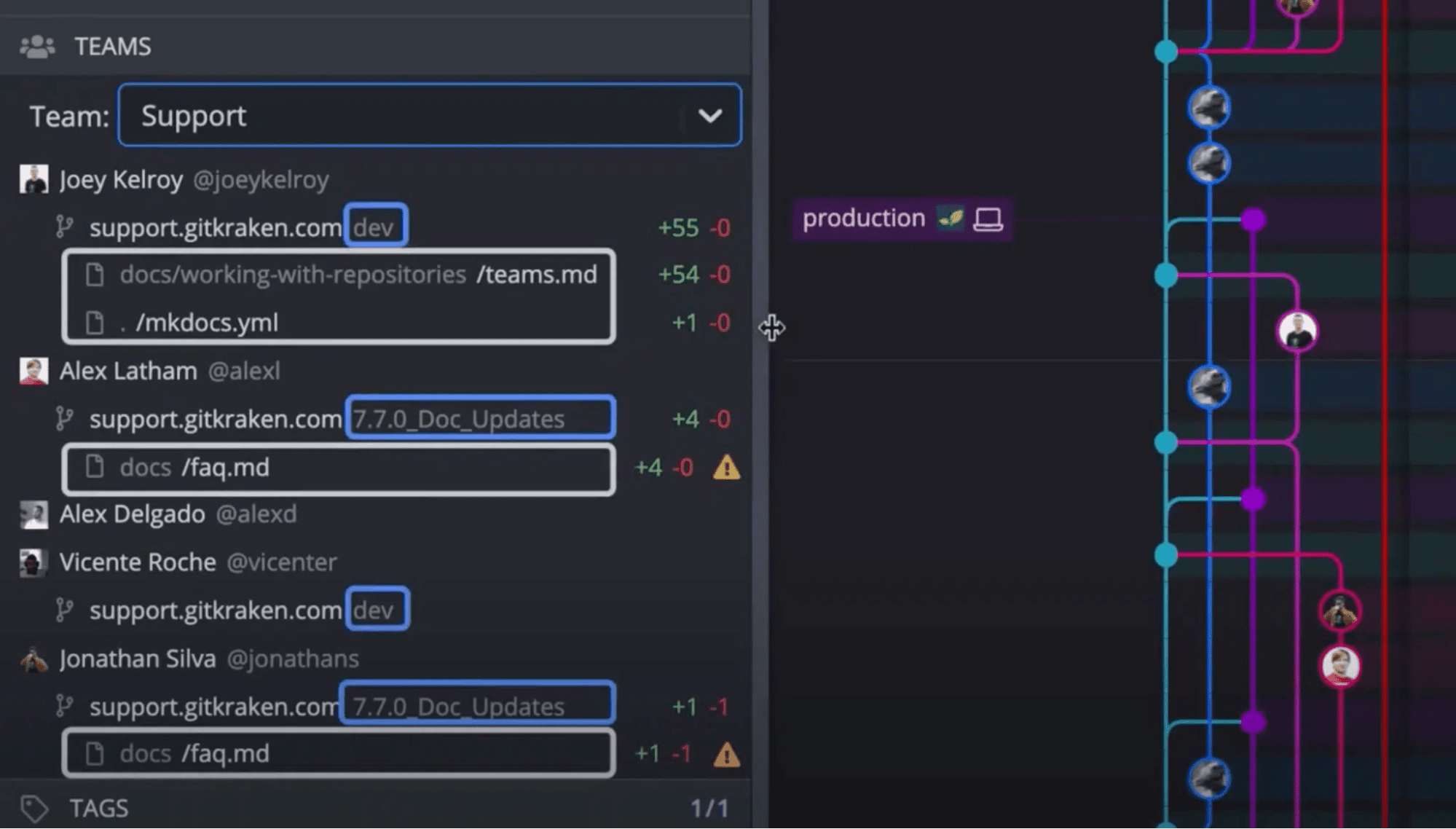Click the production branch label
The image size is (1456, 829).
click(863, 218)
